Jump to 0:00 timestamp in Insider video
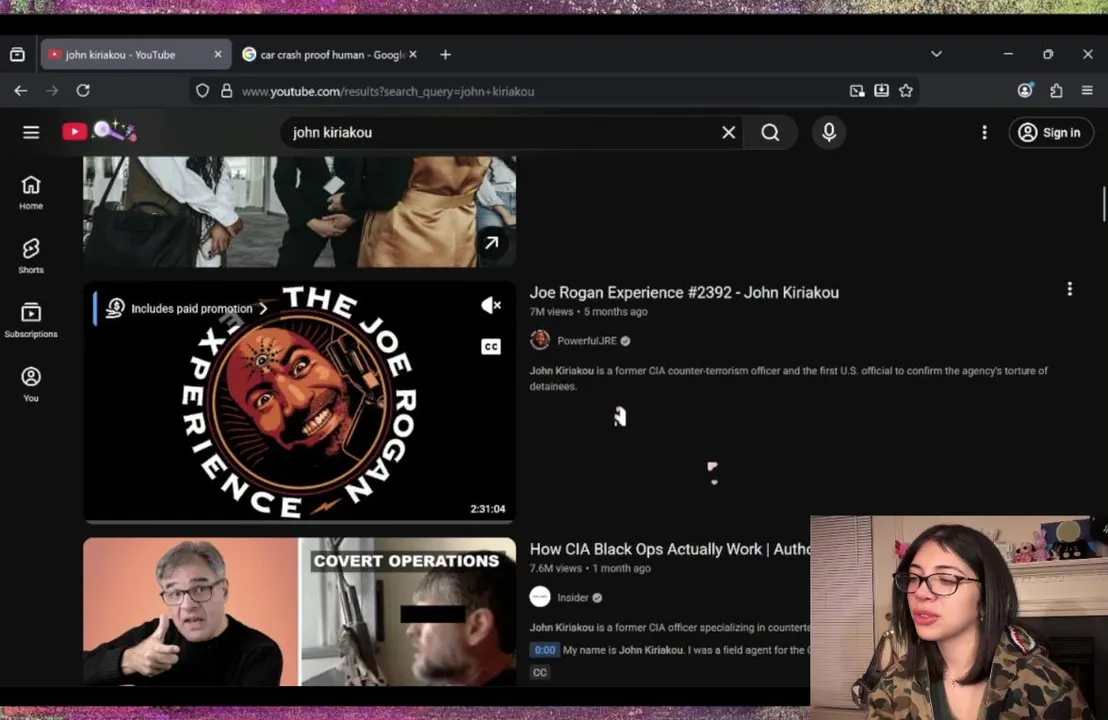The image size is (1108, 720). tap(545, 650)
